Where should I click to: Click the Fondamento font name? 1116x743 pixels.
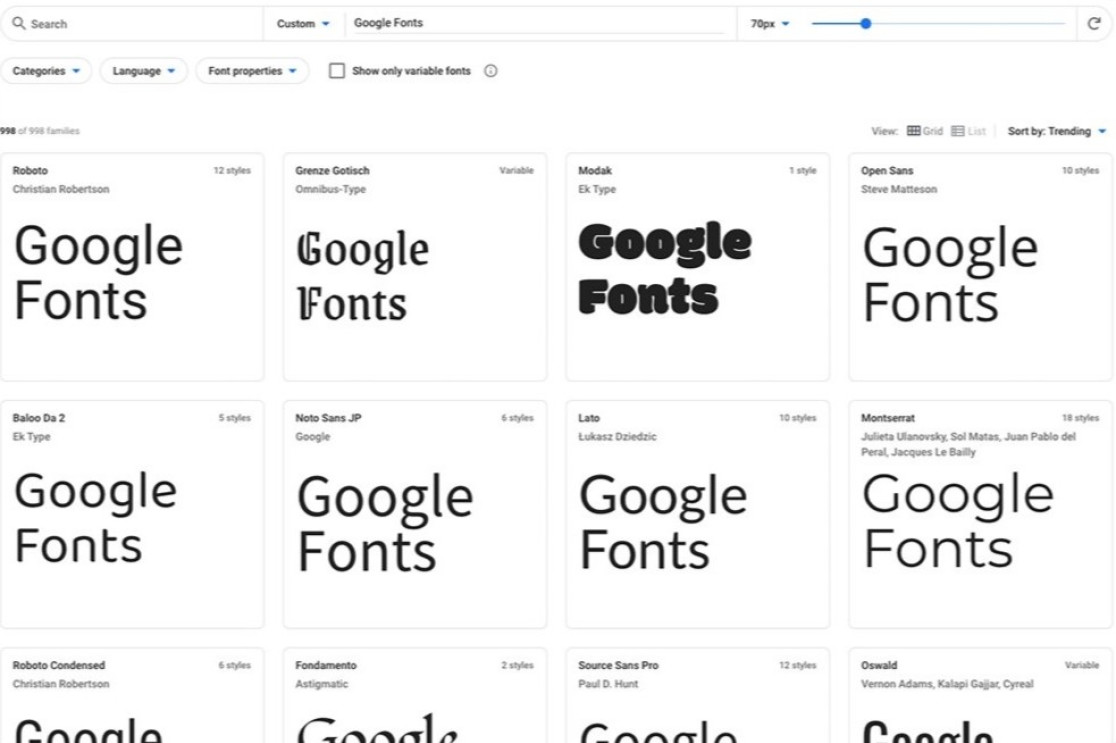(326, 665)
